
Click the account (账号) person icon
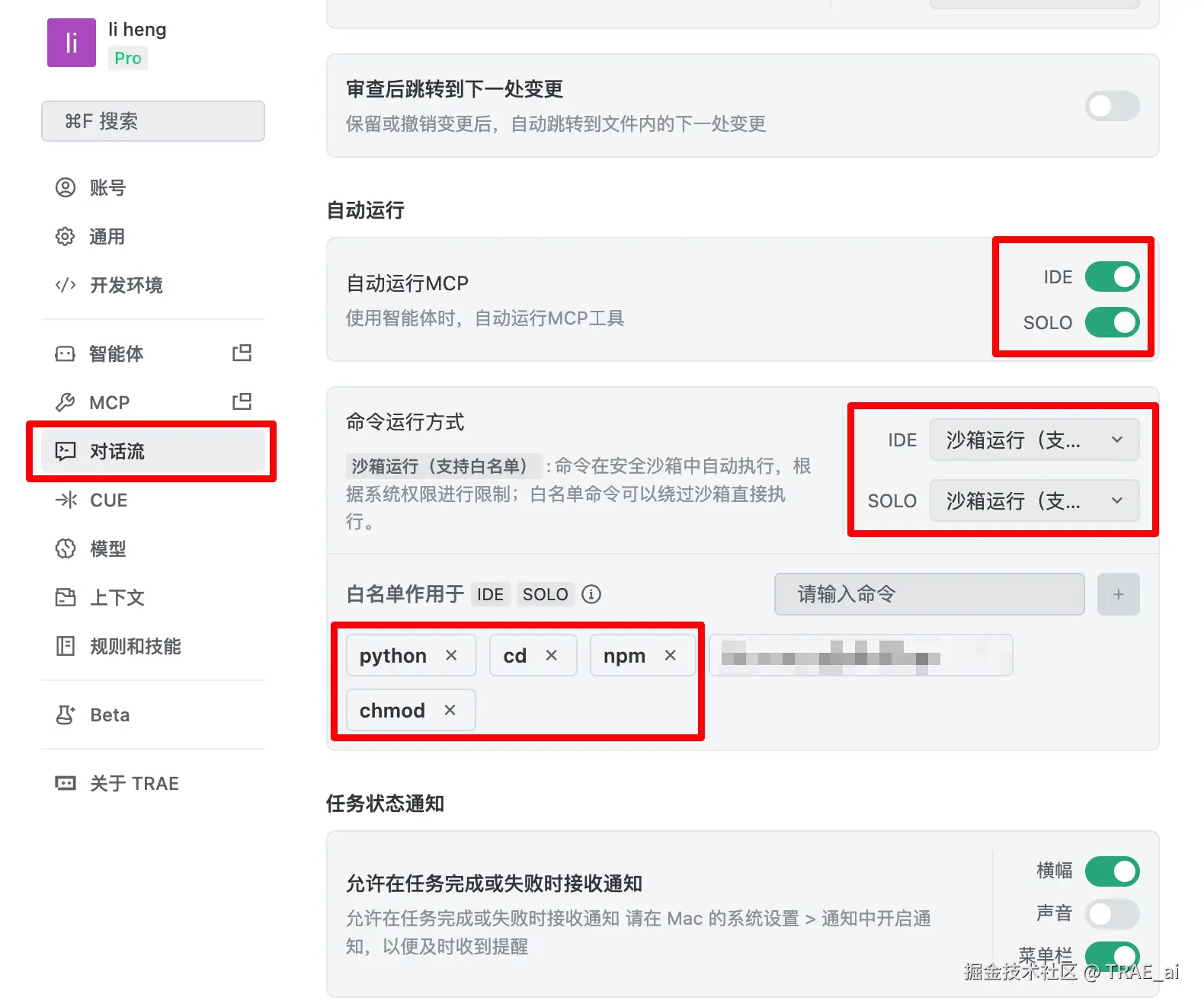pos(66,187)
